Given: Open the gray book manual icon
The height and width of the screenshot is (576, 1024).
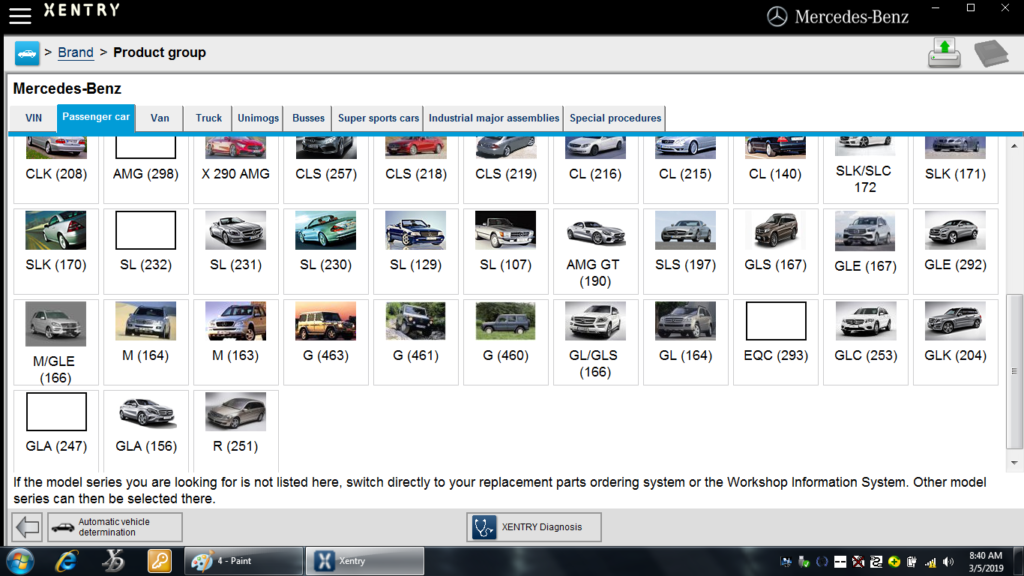Looking at the screenshot, I should 991,54.
